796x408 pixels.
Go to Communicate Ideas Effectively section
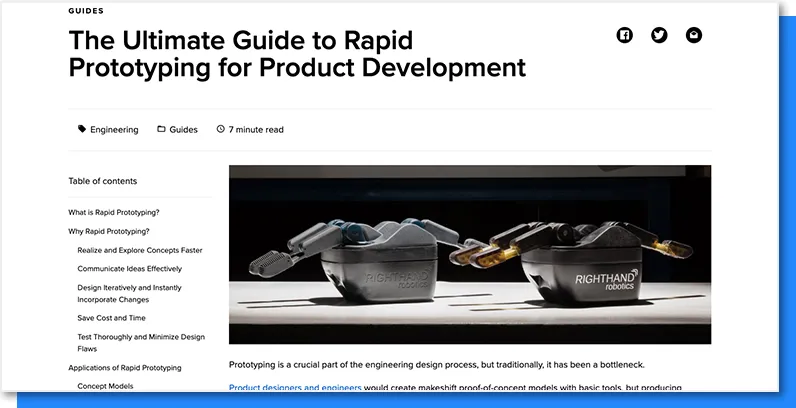129,269
